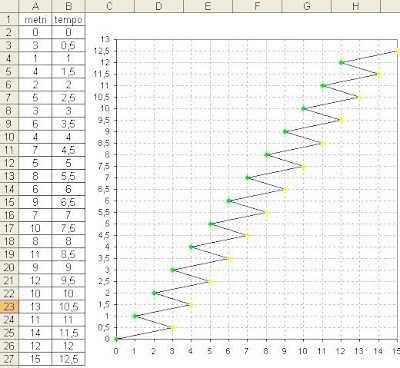The height and width of the screenshot is (368, 400).
Task: Select row 18 header
Action: (x=9, y=241)
